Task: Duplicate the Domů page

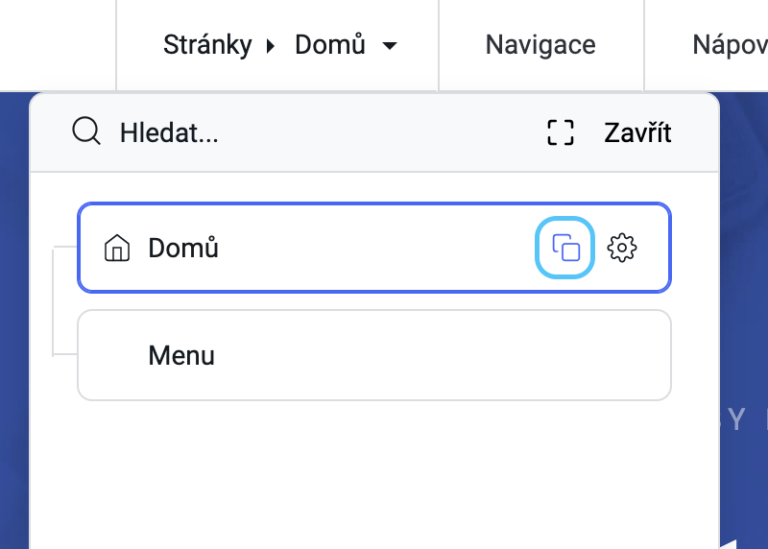Action: tap(565, 247)
